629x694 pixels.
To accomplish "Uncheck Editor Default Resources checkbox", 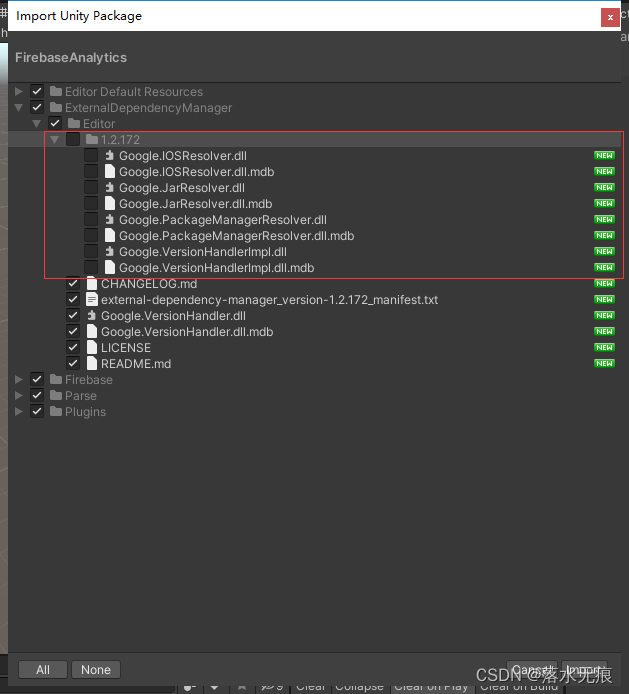I will pyautogui.click(x=37, y=92).
